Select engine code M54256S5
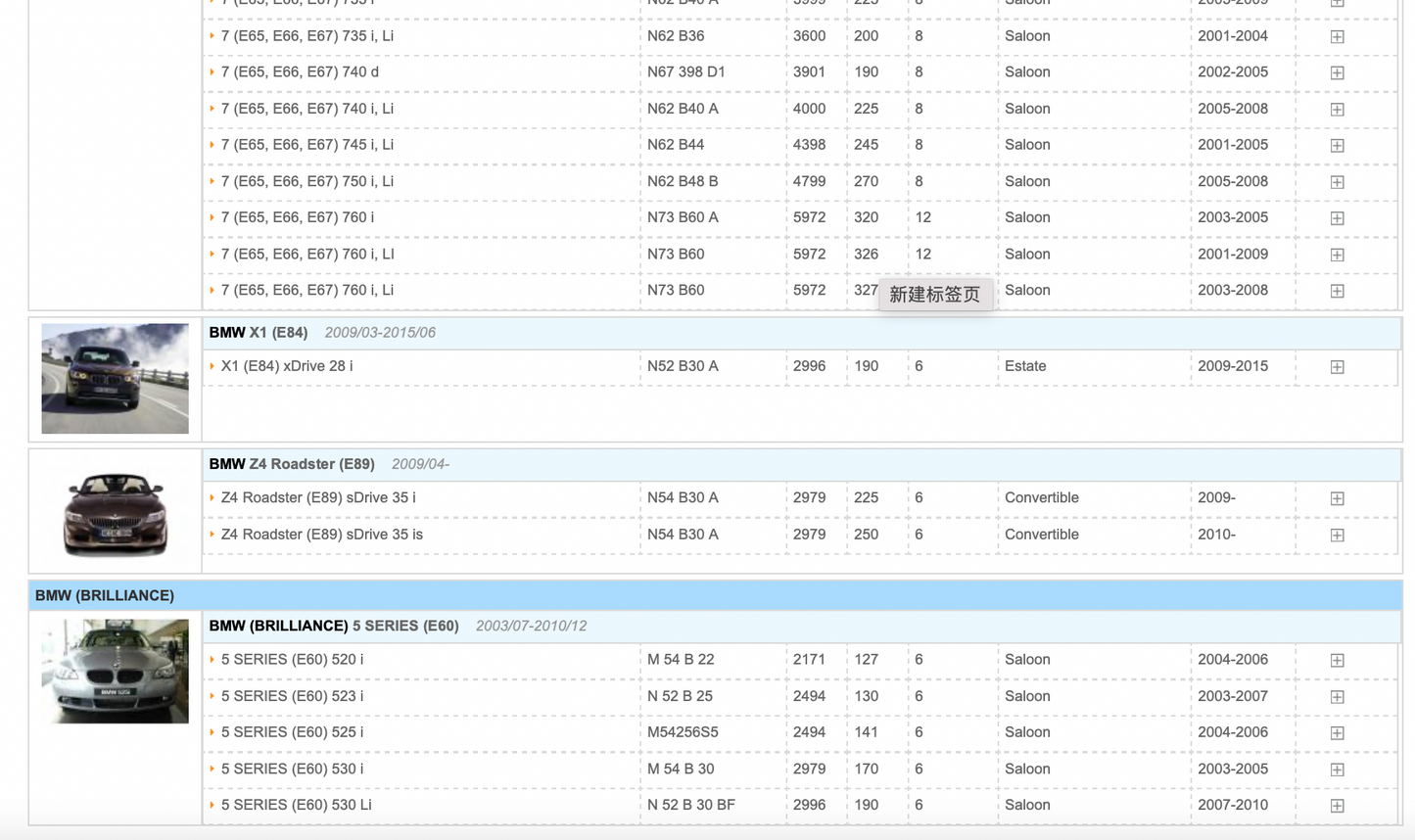 683,732
